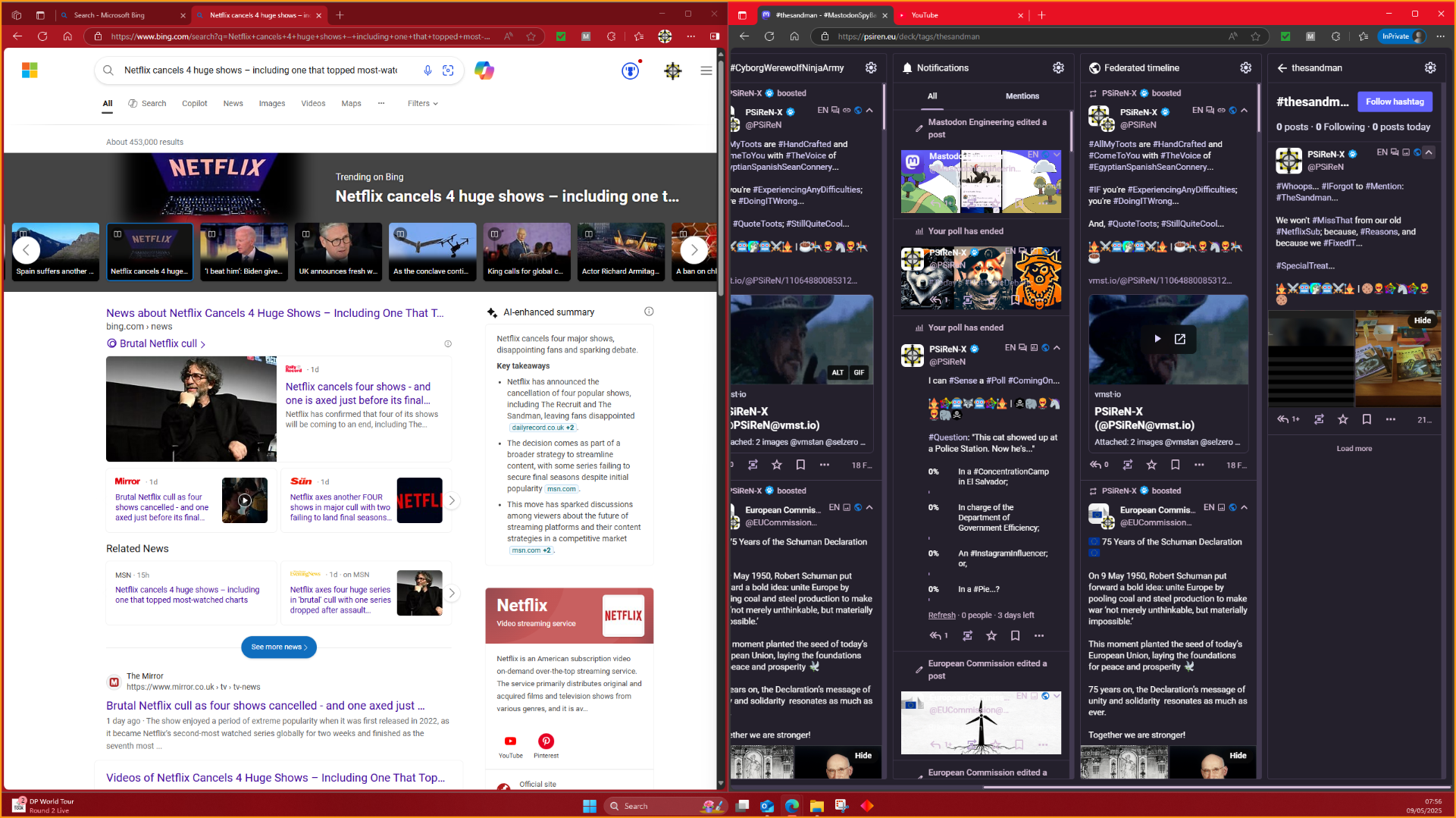Hide media in Federated timeline EU Commission post

pyautogui.click(x=1238, y=755)
